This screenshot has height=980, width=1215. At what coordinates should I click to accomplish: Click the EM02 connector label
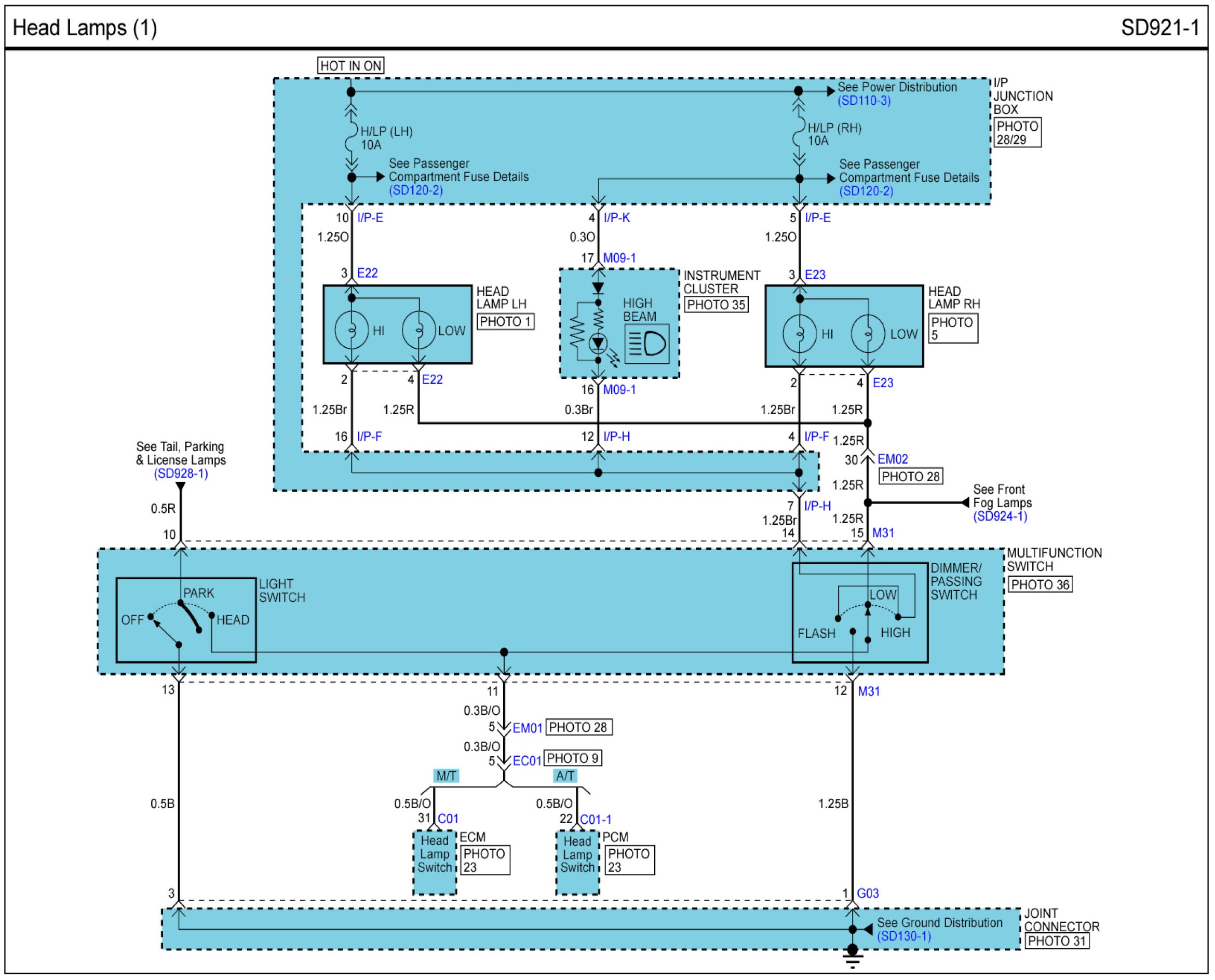tap(893, 459)
